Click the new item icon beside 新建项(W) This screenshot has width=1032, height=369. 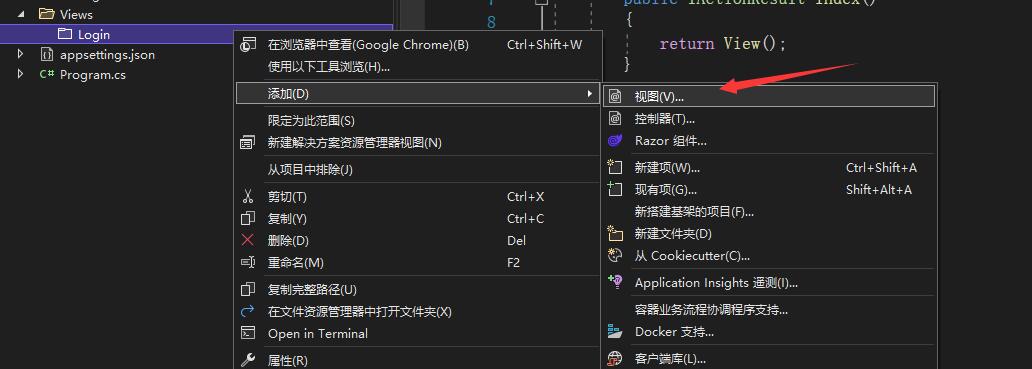click(615, 167)
